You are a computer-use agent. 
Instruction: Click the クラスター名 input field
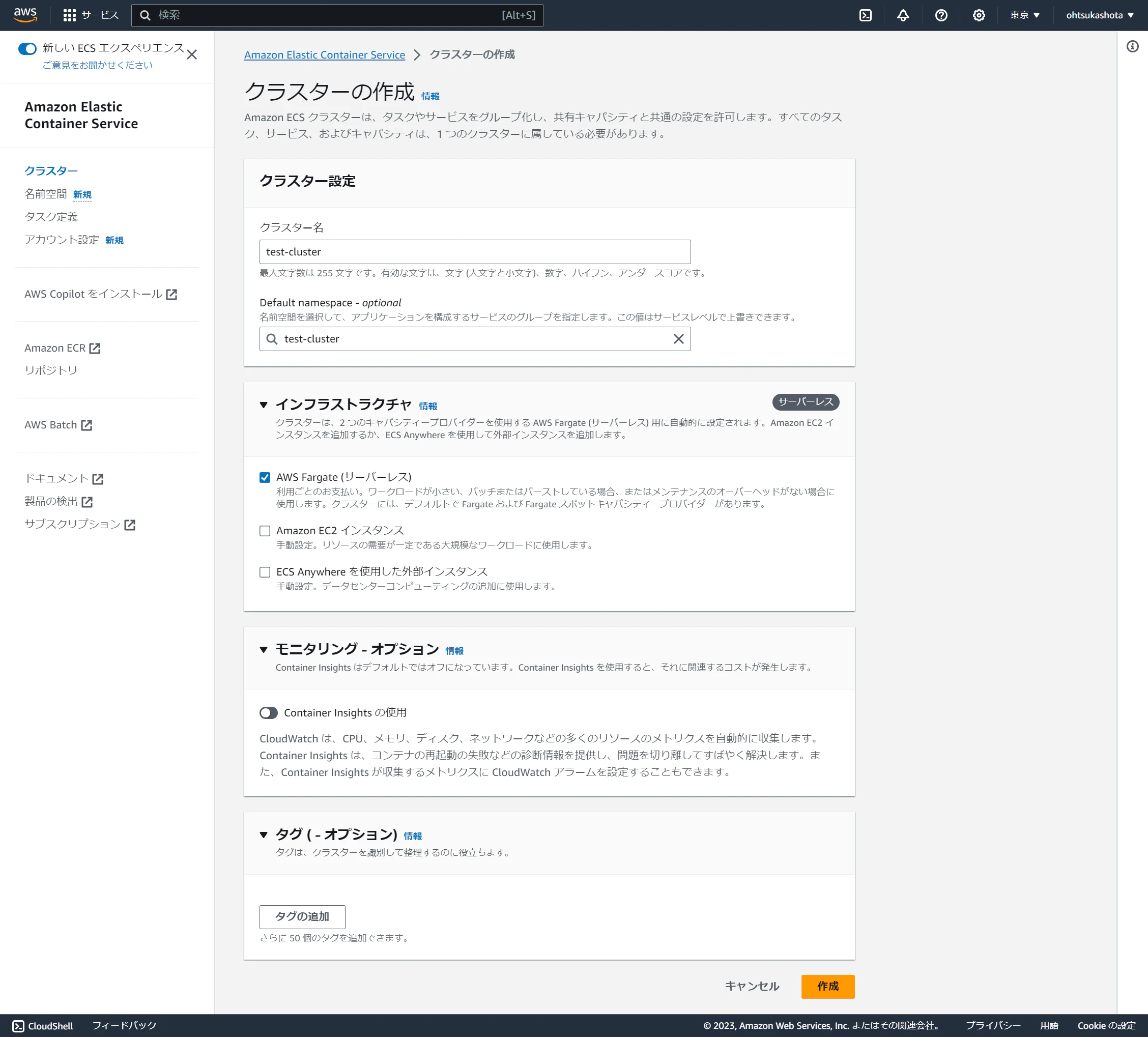475,252
